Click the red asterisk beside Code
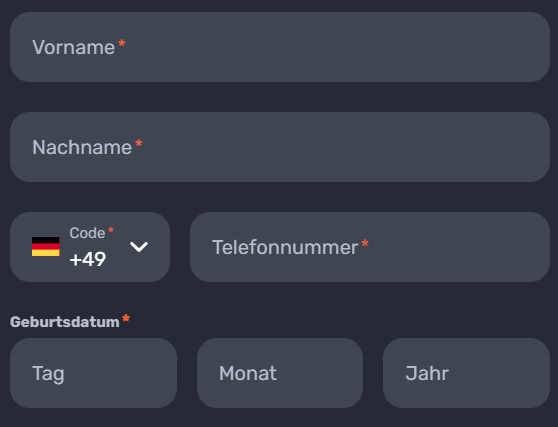This screenshot has width=558, height=427. pos(111,230)
